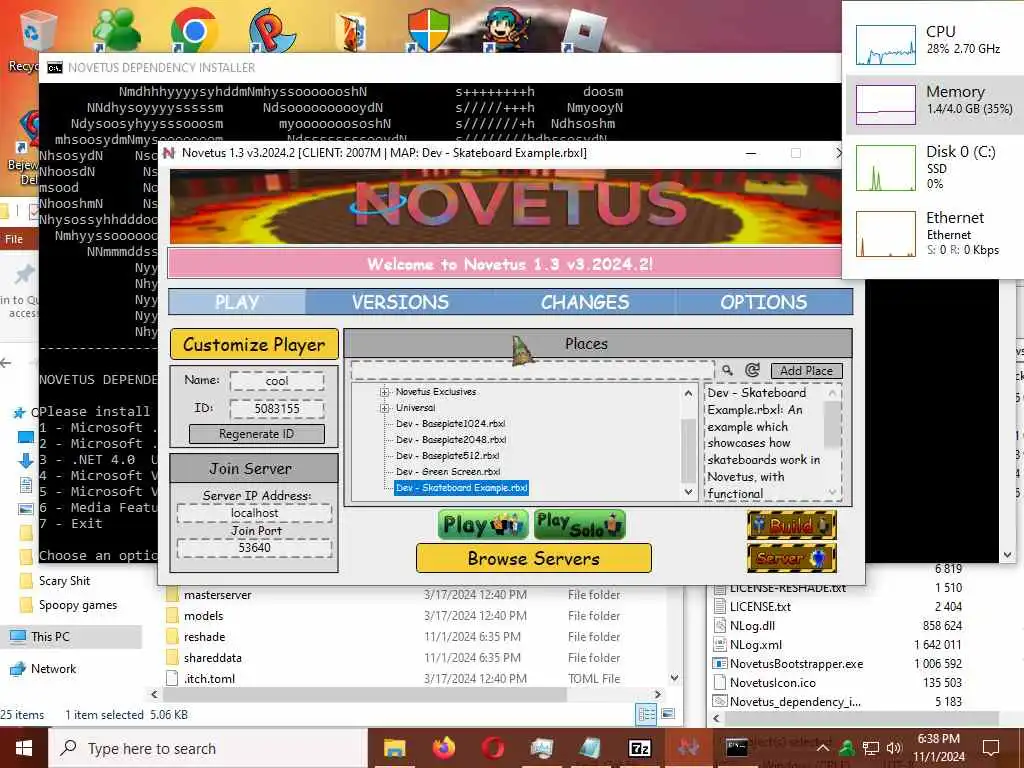Open the red P desktop shortcut
The height and width of the screenshot is (768, 1024).
click(x=272, y=30)
